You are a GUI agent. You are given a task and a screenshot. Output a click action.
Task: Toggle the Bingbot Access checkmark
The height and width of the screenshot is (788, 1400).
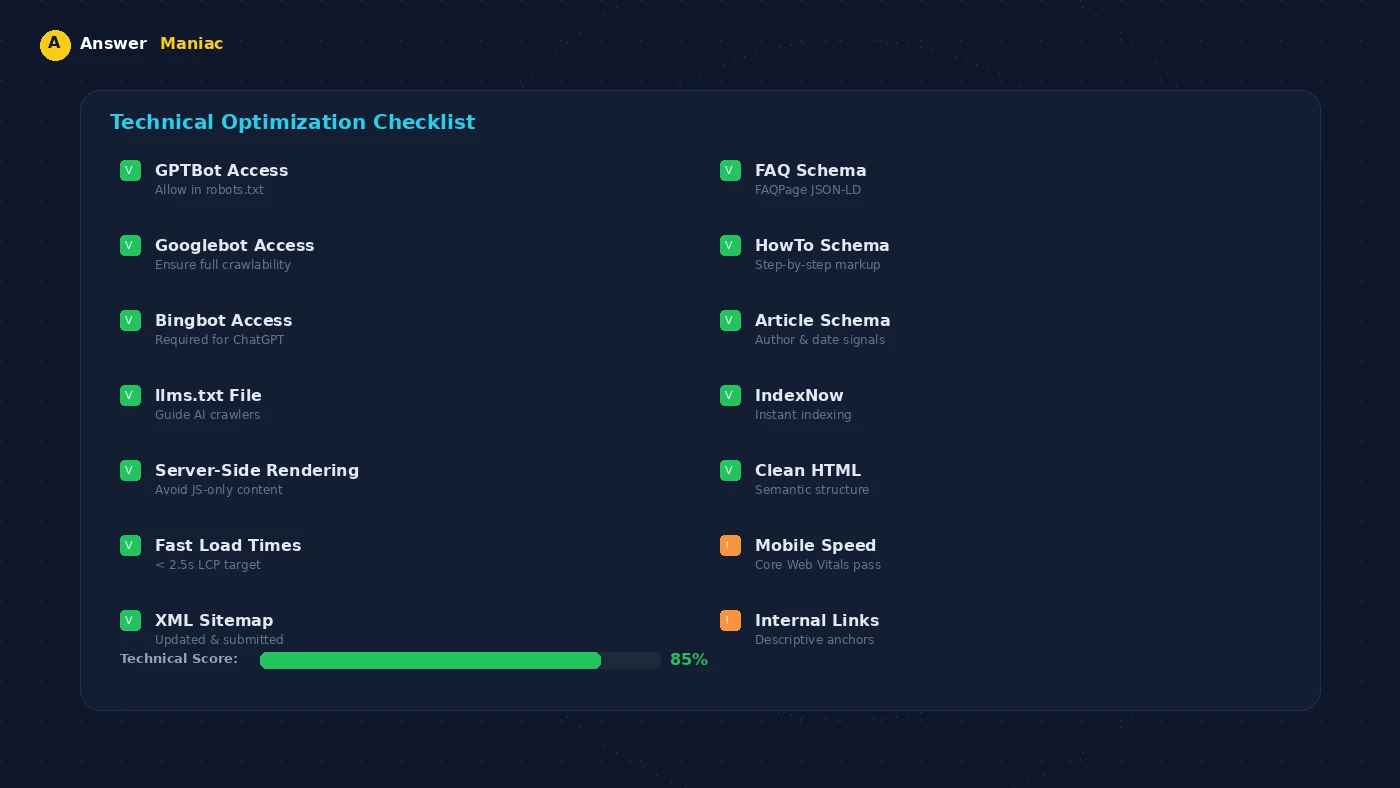(130, 320)
